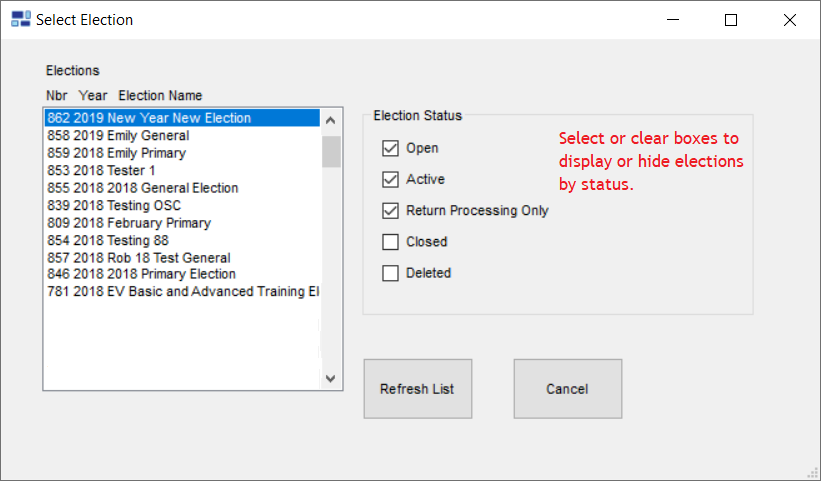Select 781 2018 EV Basic and Advanced Training
This screenshot has width=821, height=481.
pyautogui.click(x=182, y=291)
